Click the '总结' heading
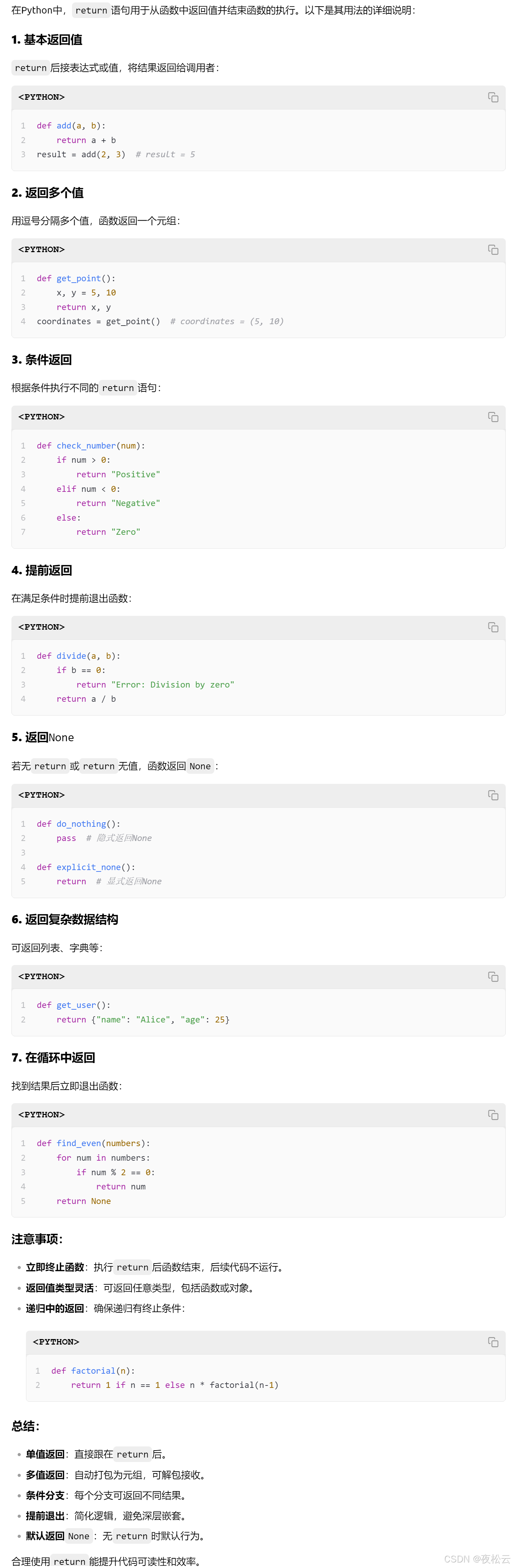 tap(26, 1426)
